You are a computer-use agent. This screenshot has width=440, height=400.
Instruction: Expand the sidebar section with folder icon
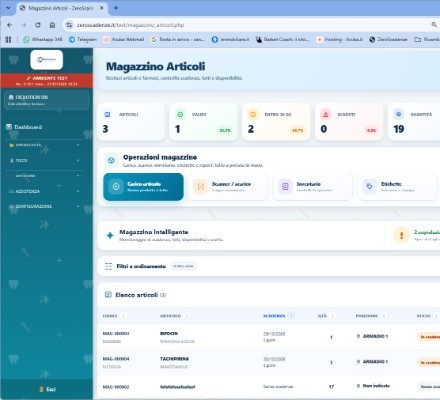coord(45,145)
